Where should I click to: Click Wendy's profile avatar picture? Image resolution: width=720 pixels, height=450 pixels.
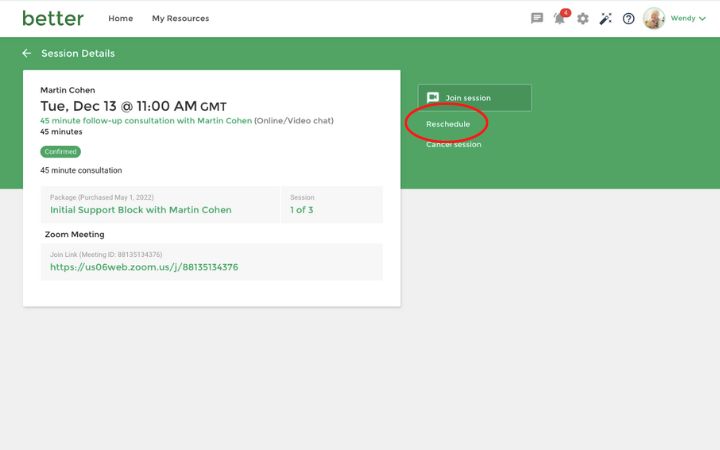[x=654, y=18]
